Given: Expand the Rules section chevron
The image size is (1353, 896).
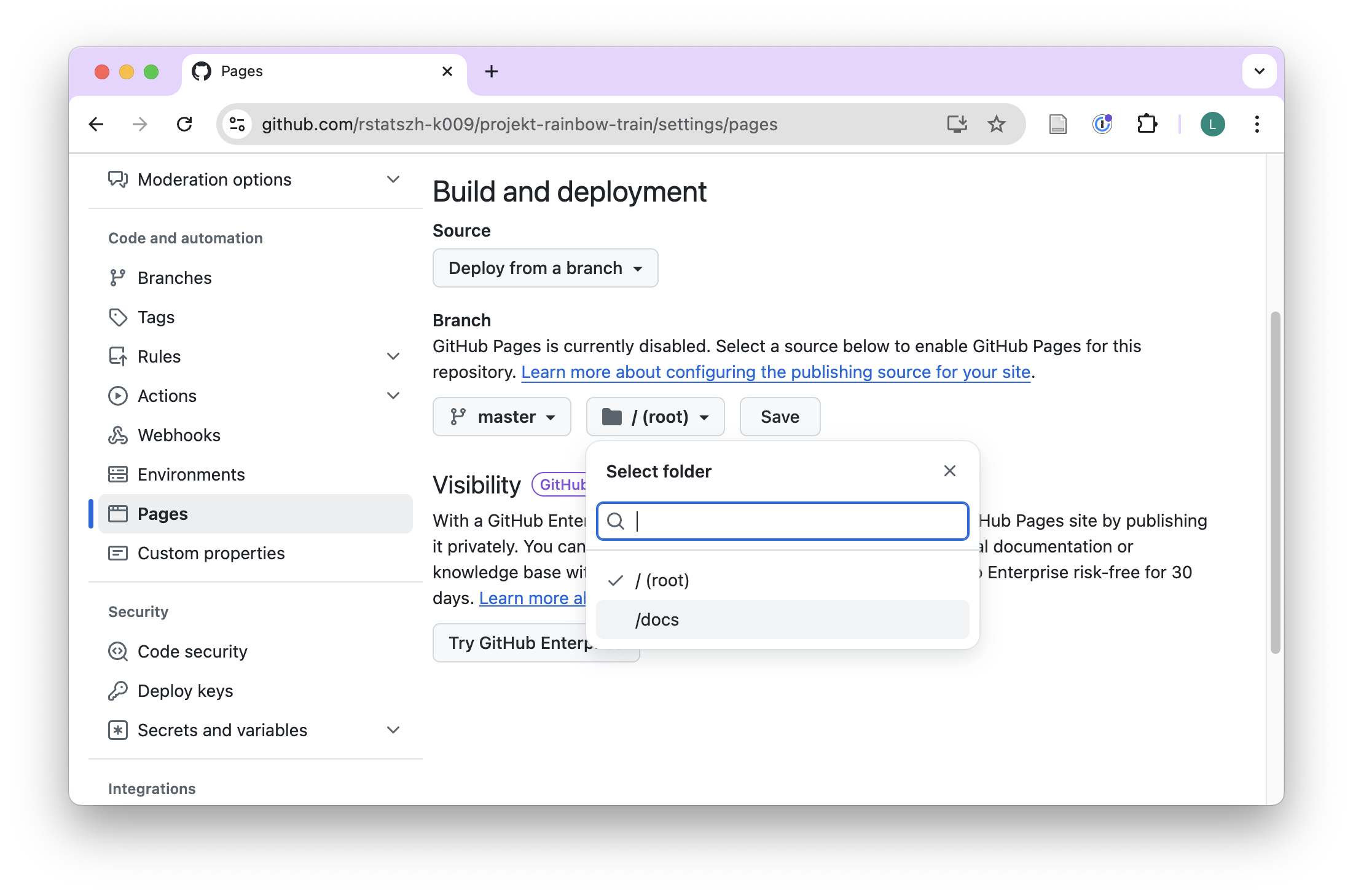Looking at the screenshot, I should pyautogui.click(x=393, y=356).
